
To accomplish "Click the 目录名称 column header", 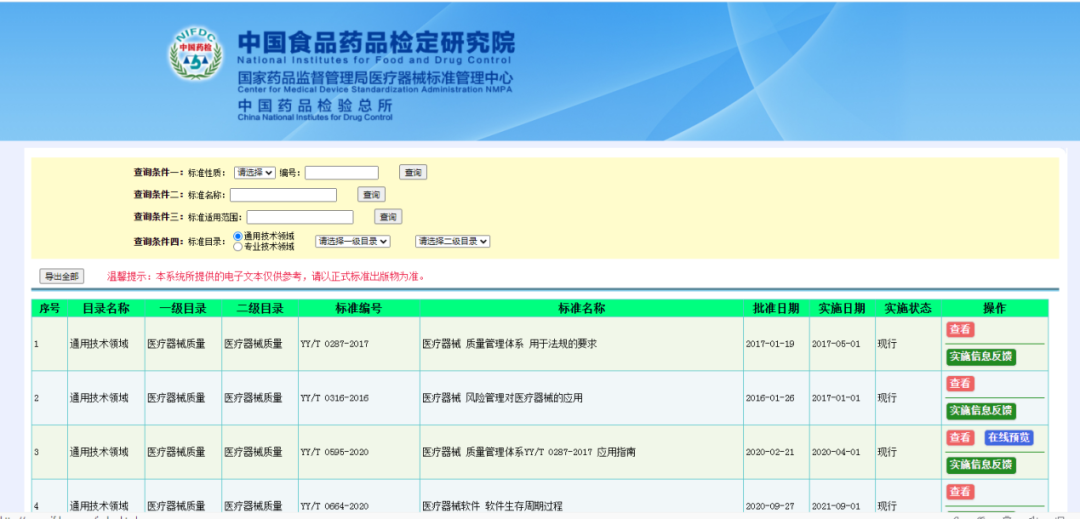I will 105,308.
